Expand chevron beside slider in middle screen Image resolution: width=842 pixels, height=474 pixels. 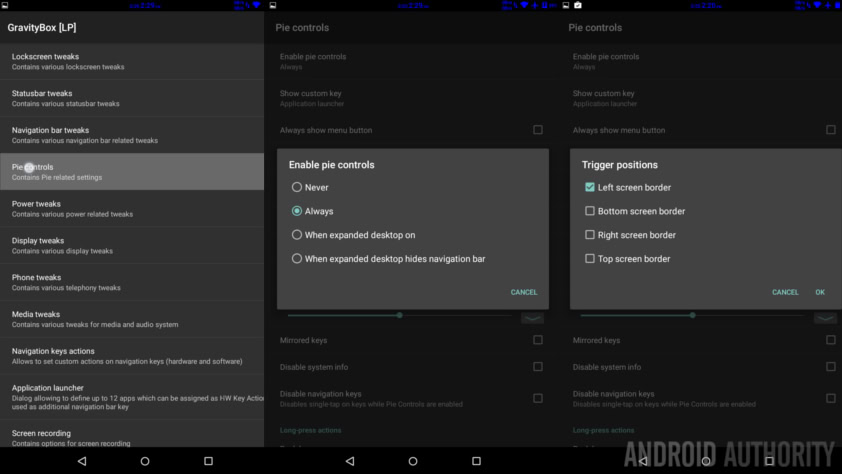point(532,318)
